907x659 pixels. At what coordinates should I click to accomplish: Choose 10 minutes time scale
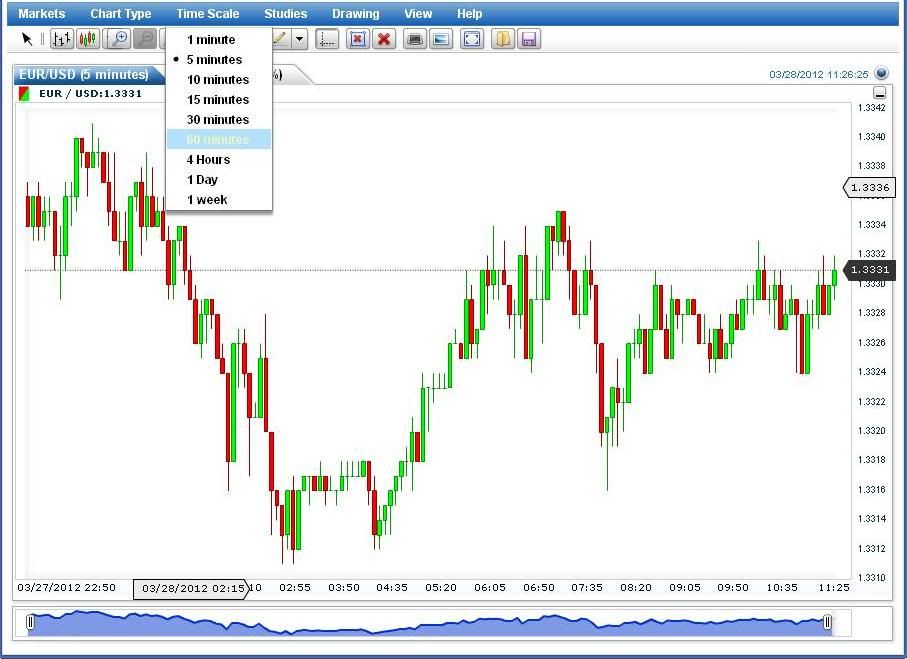(219, 80)
